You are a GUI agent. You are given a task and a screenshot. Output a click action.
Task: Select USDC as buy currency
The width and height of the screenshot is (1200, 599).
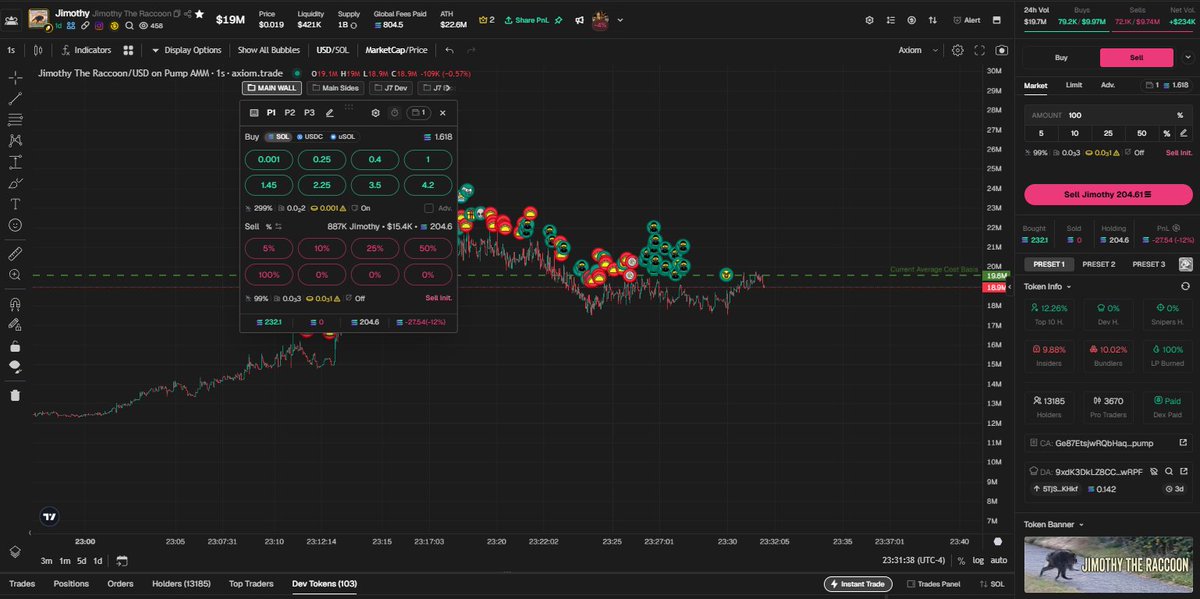tap(311, 136)
